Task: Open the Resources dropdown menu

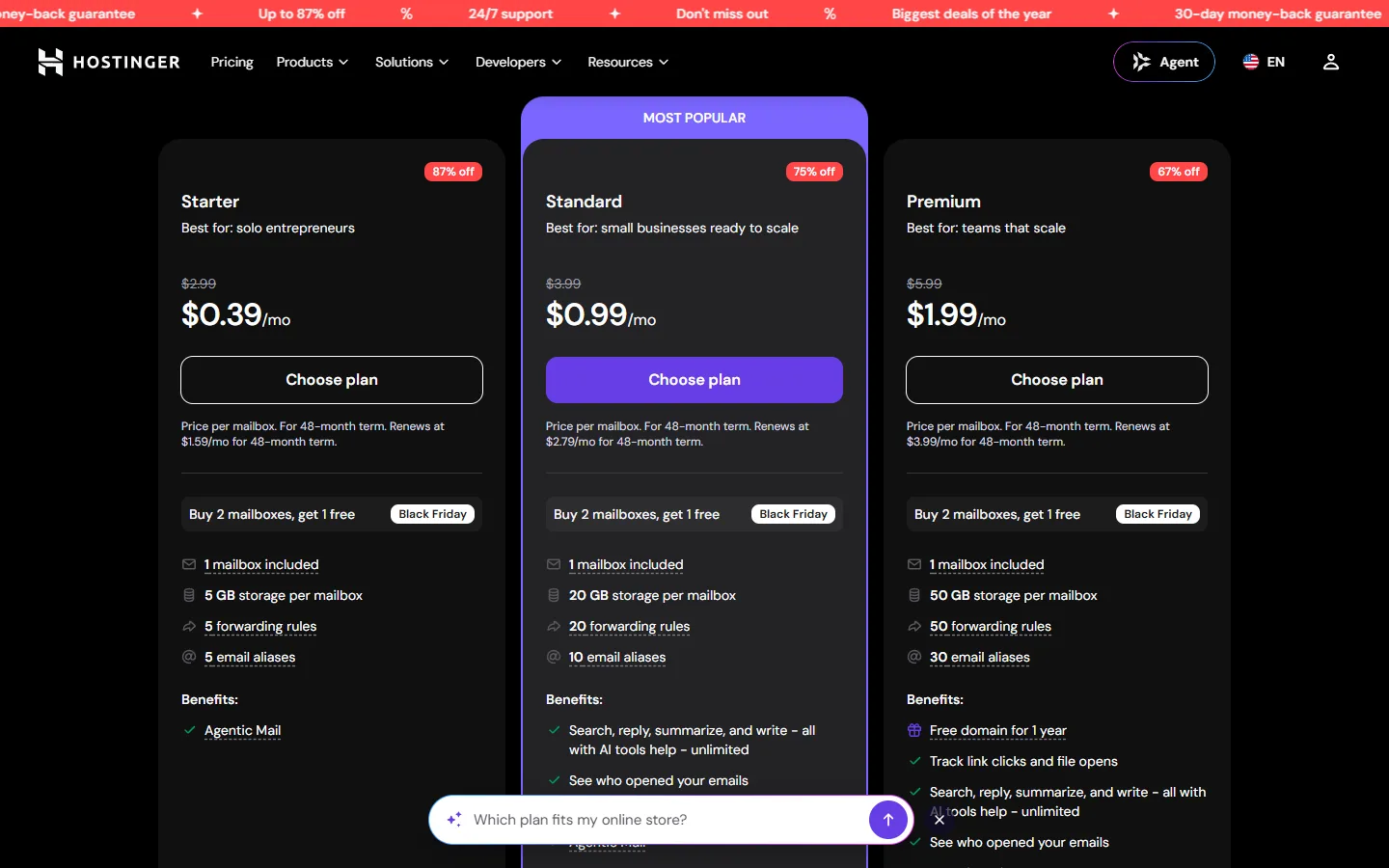Action: tap(628, 62)
